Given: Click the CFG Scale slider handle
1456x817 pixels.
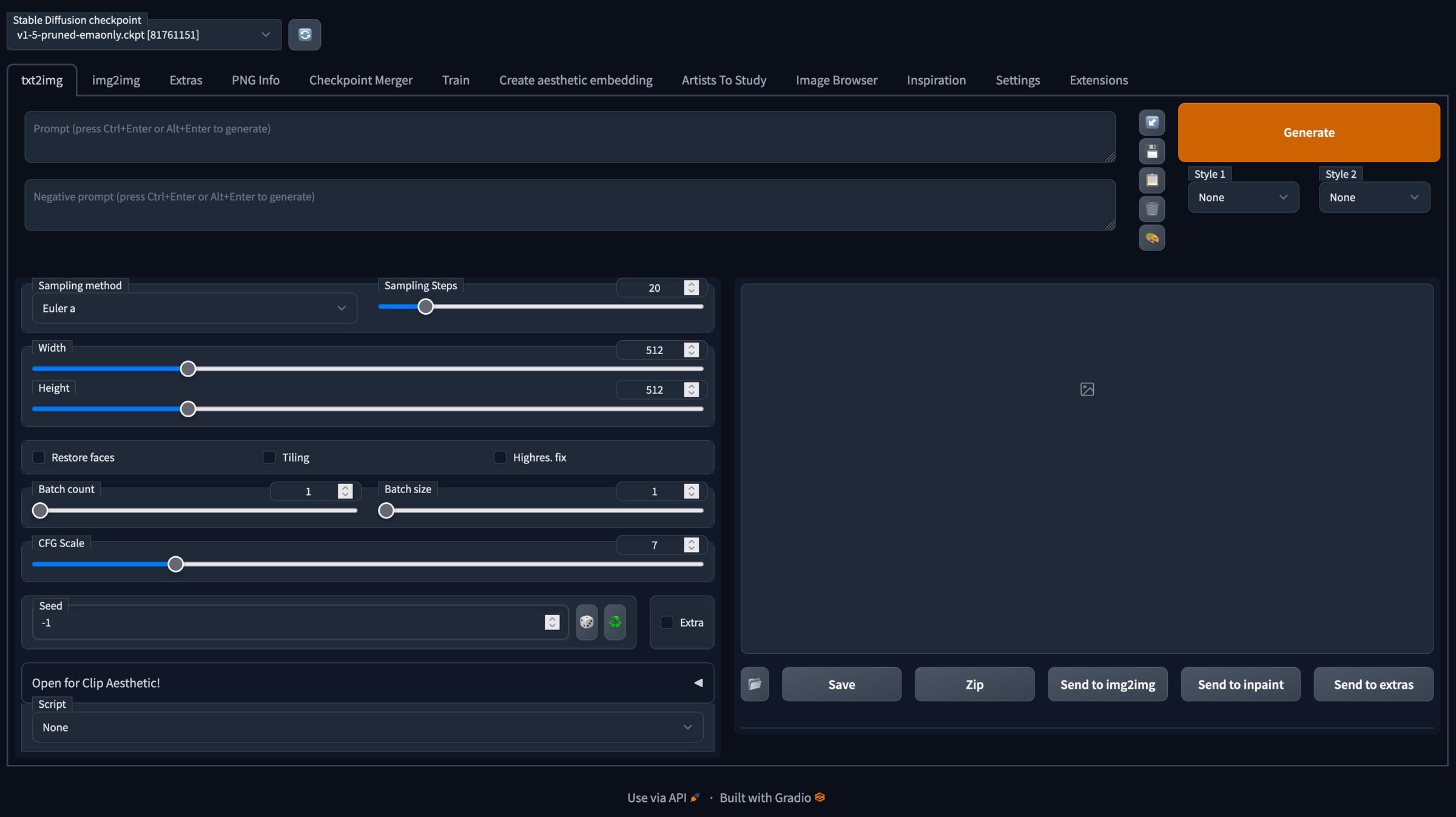Looking at the screenshot, I should [x=175, y=564].
